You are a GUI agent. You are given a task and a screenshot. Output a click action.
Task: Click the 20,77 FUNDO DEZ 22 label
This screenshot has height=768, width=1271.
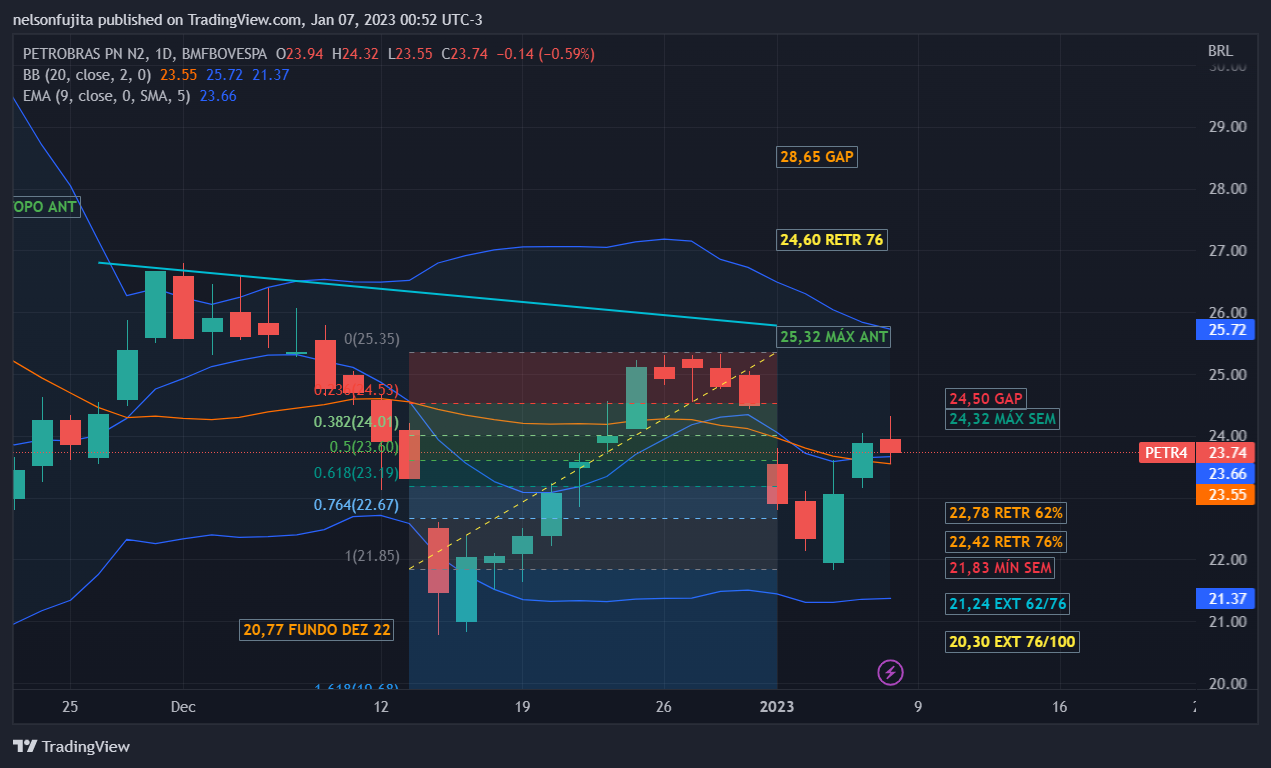click(317, 630)
